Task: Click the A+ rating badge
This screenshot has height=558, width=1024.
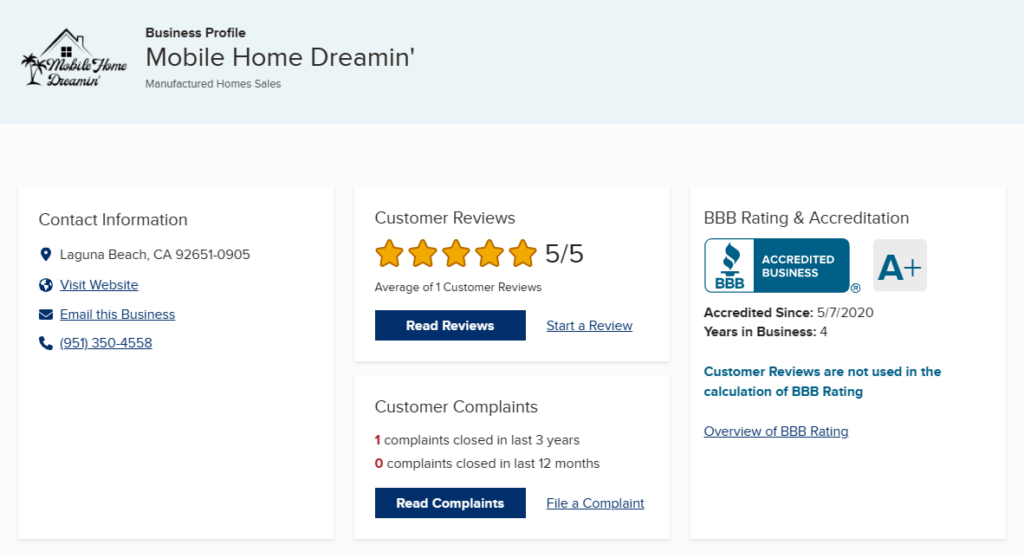Action: (x=900, y=265)
